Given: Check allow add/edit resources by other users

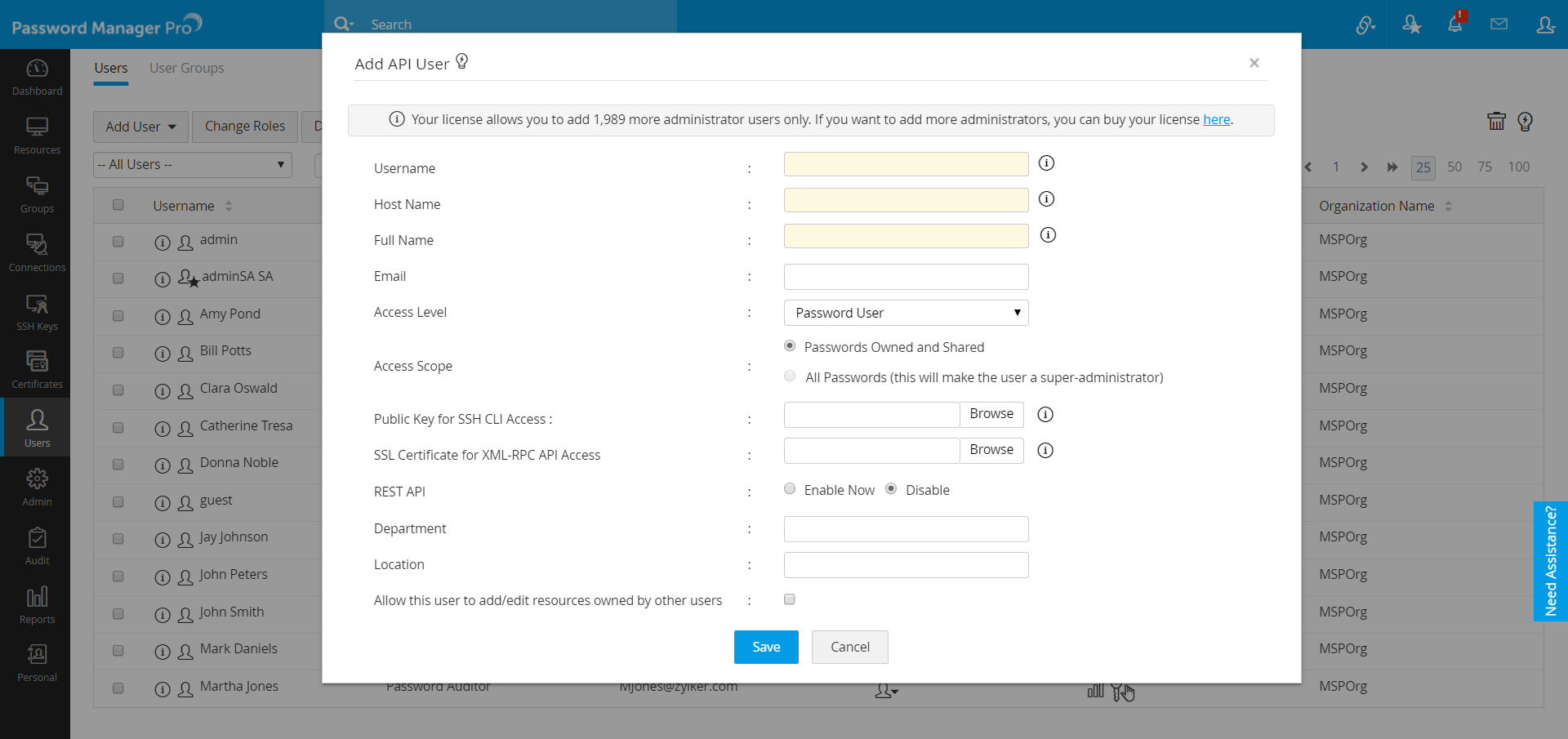Looking at the screenshot, I should click(790, 599).
